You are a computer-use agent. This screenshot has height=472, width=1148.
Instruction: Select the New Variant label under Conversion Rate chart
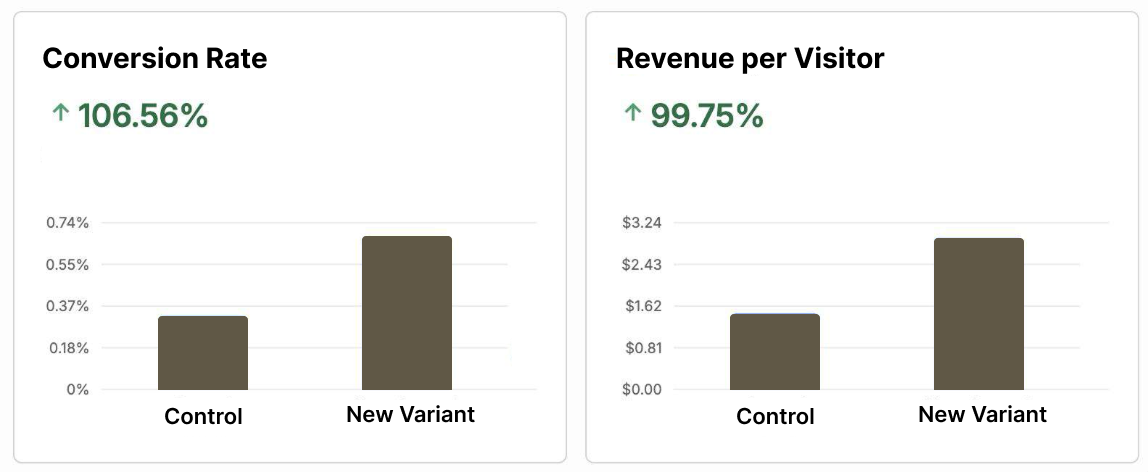point(410,414)
